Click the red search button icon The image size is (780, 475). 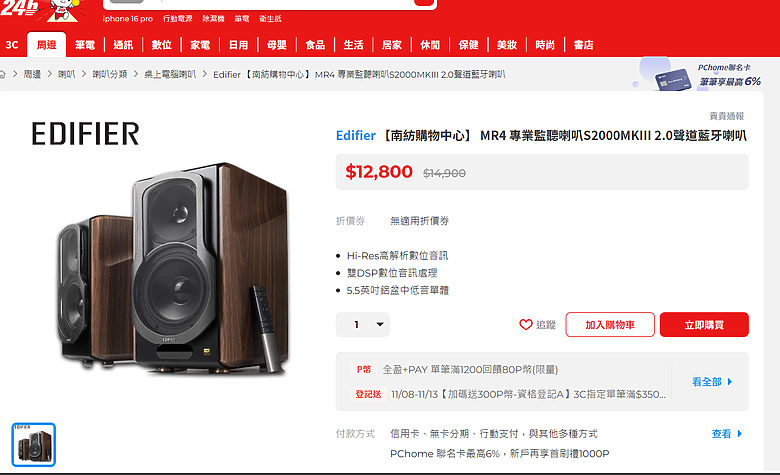(x=424, y=2)
